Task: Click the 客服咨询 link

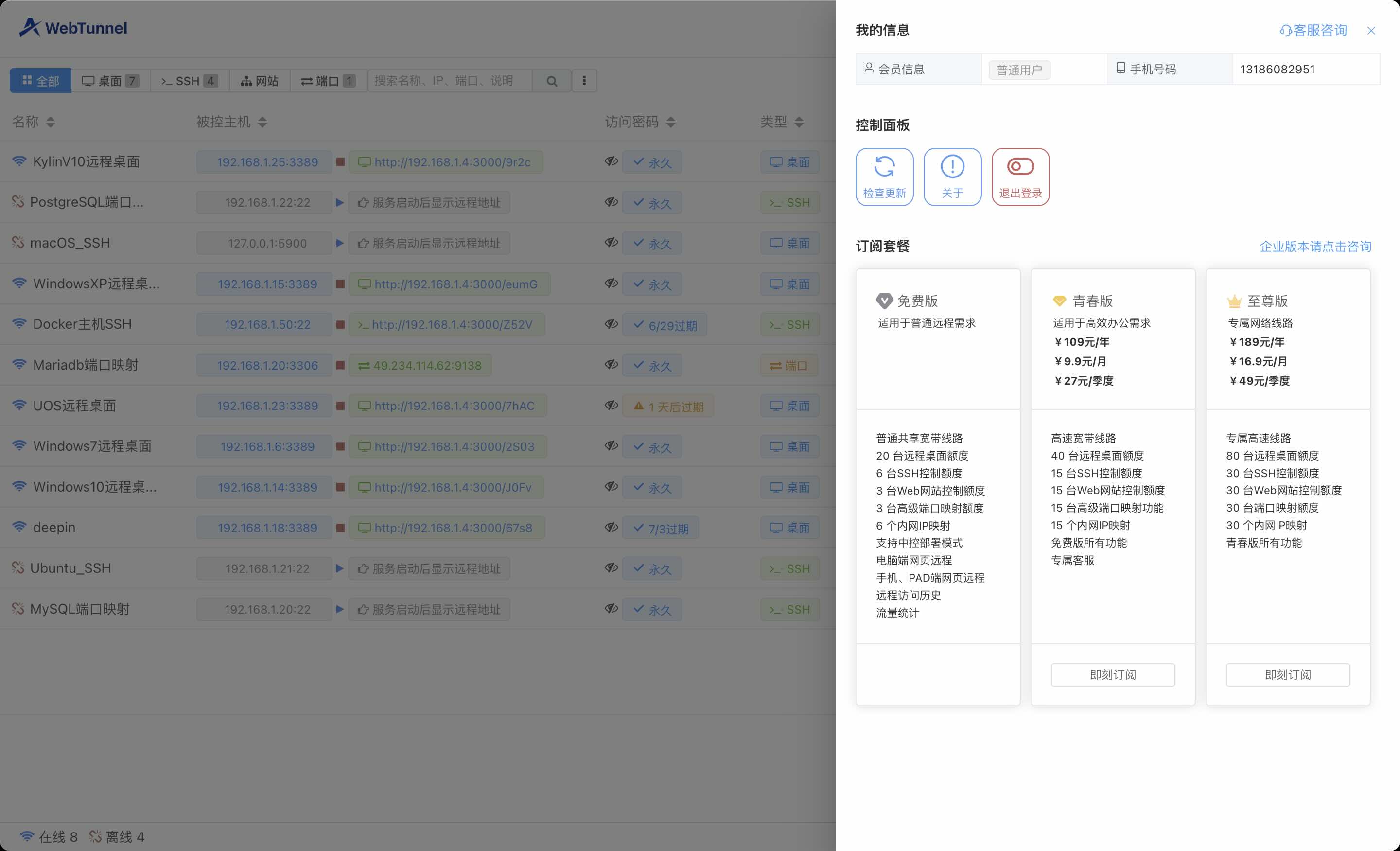Action: tap(1313, 31)
